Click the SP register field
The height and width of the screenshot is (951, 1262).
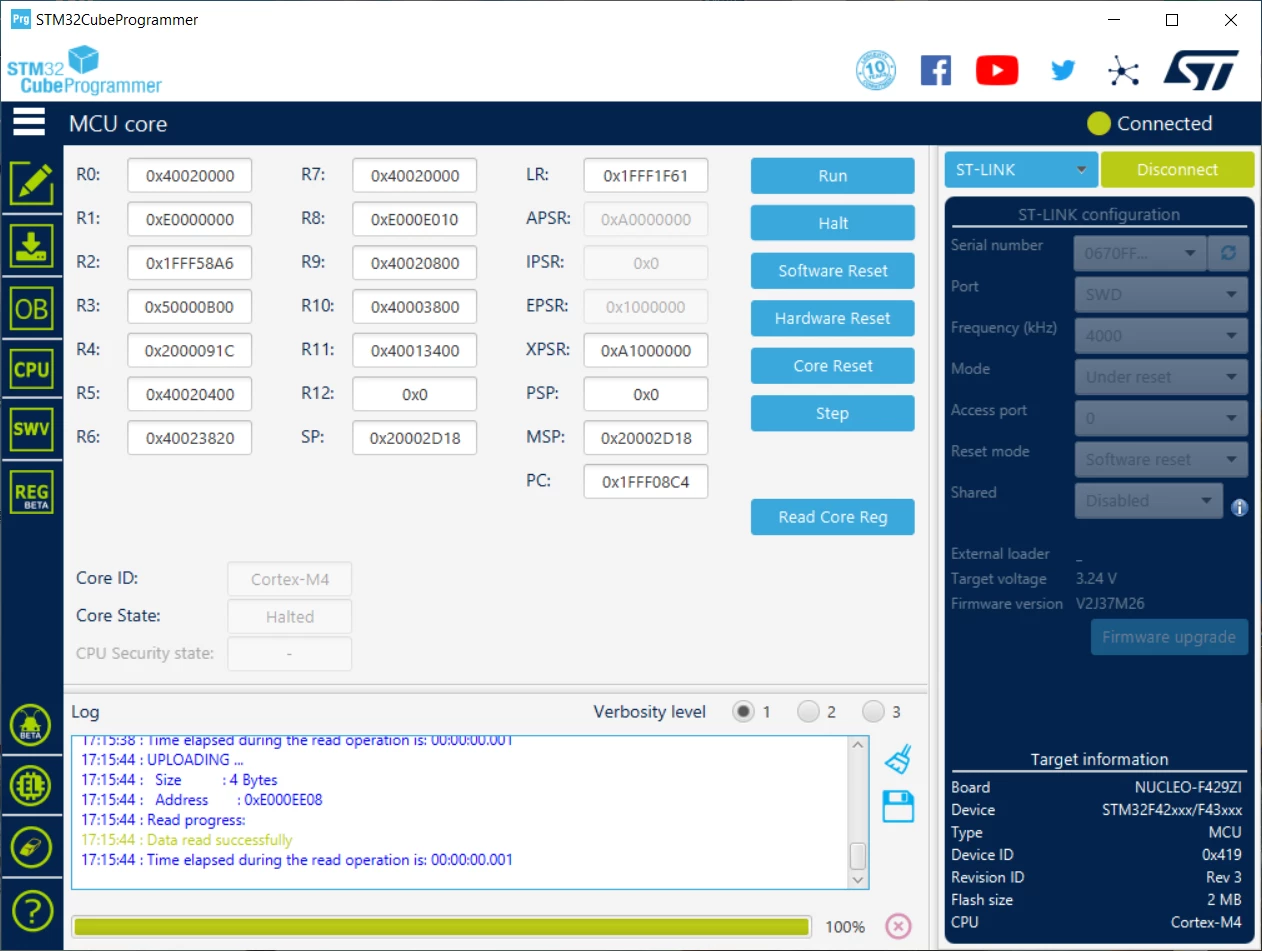tap(414, 438)
